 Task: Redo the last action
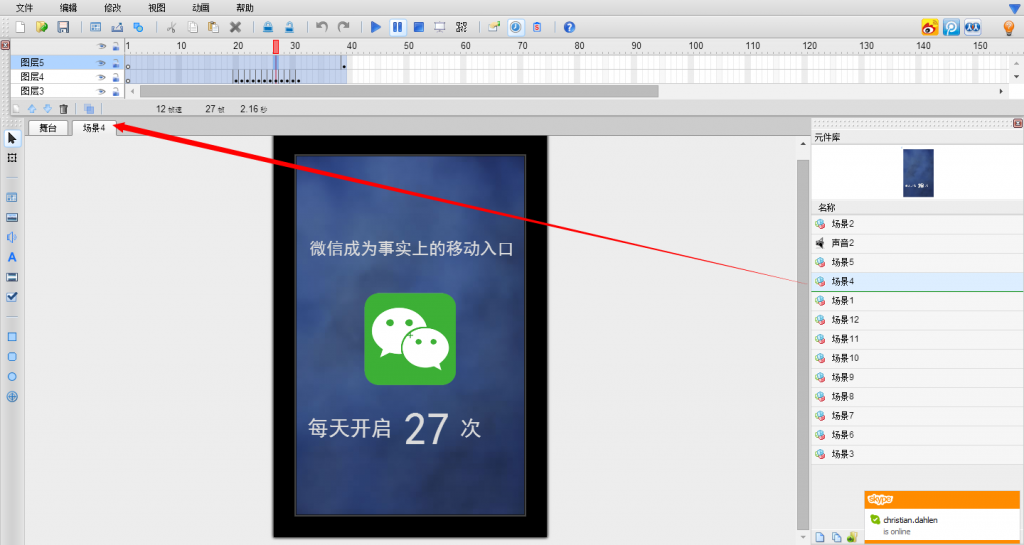[x=343, y=27]
